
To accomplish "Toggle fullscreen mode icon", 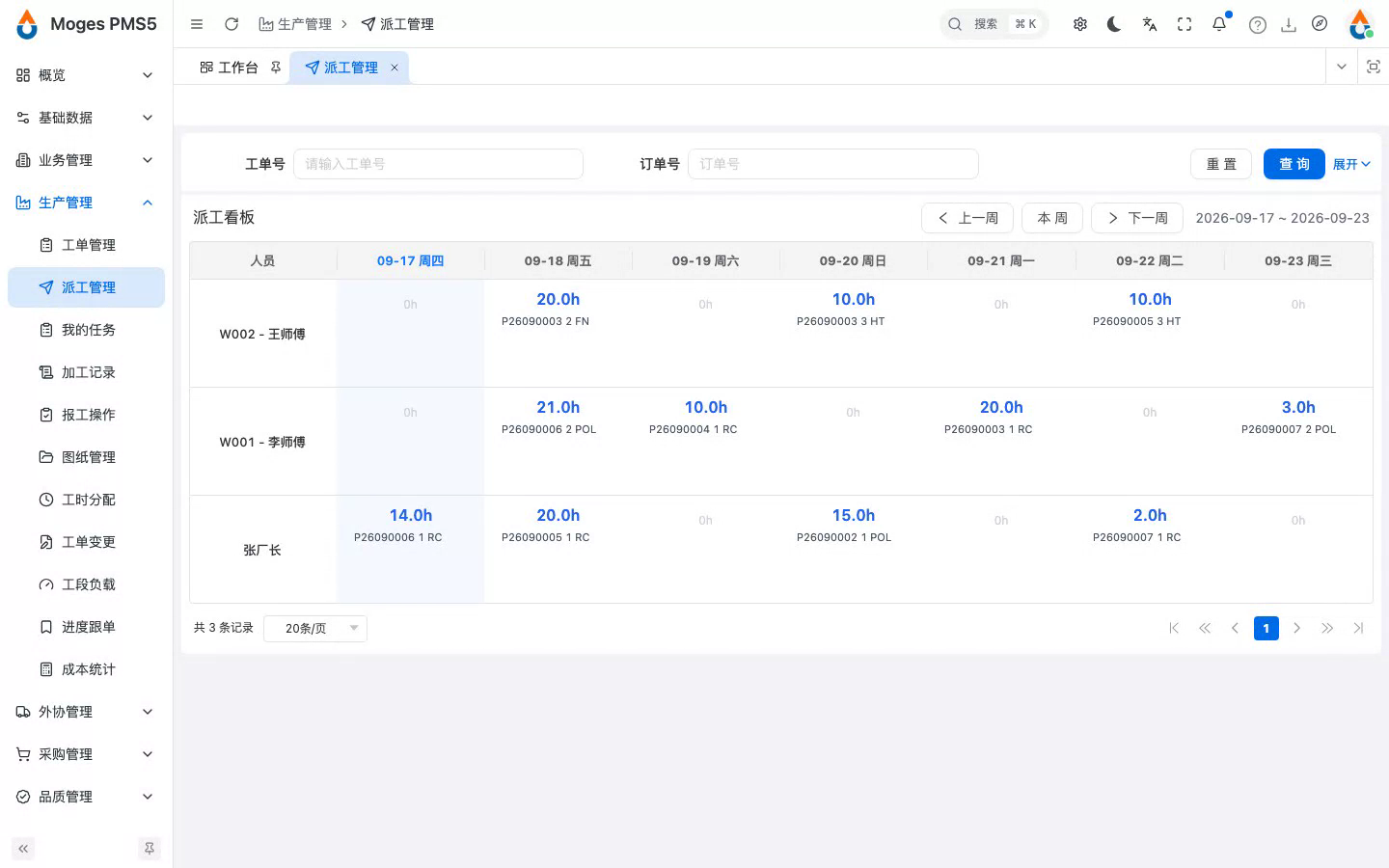I will pos(1185,24).
